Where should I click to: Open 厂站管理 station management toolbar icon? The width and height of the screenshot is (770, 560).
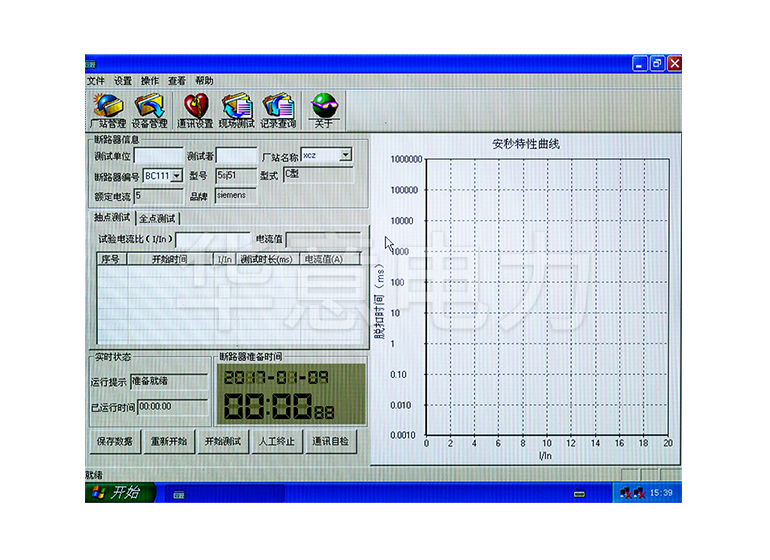click(x=108, y=109)
